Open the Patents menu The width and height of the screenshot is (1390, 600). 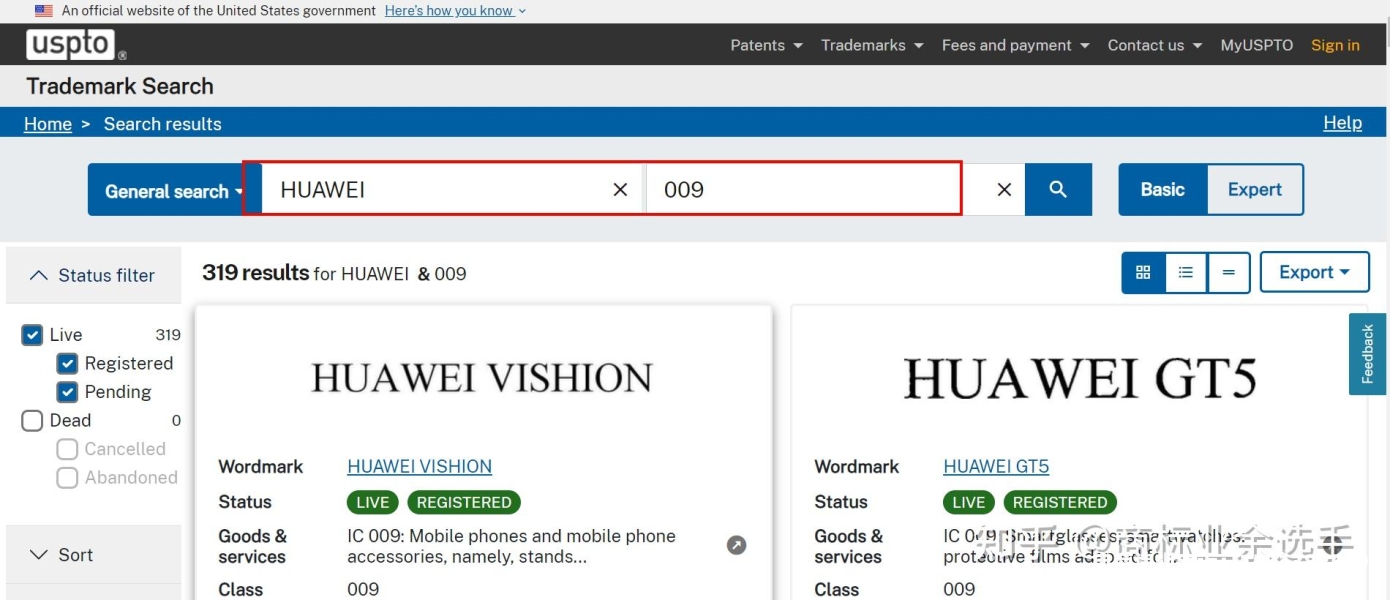[x=766, y=45]
